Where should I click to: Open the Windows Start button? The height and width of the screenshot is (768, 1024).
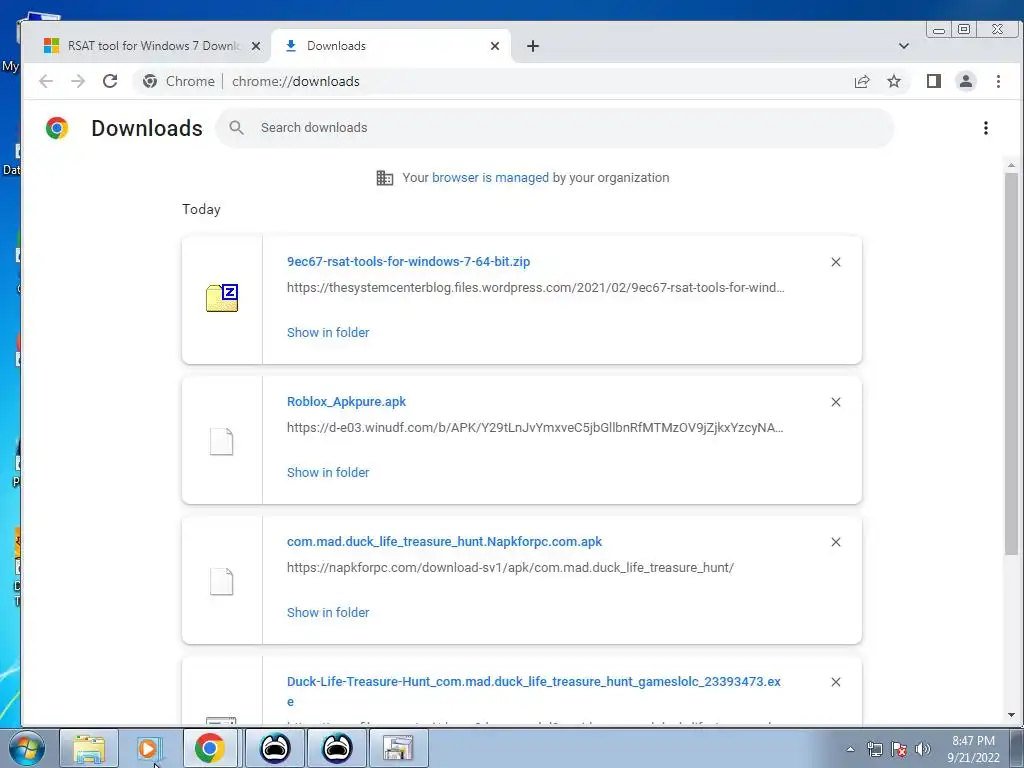pos(26,748)
